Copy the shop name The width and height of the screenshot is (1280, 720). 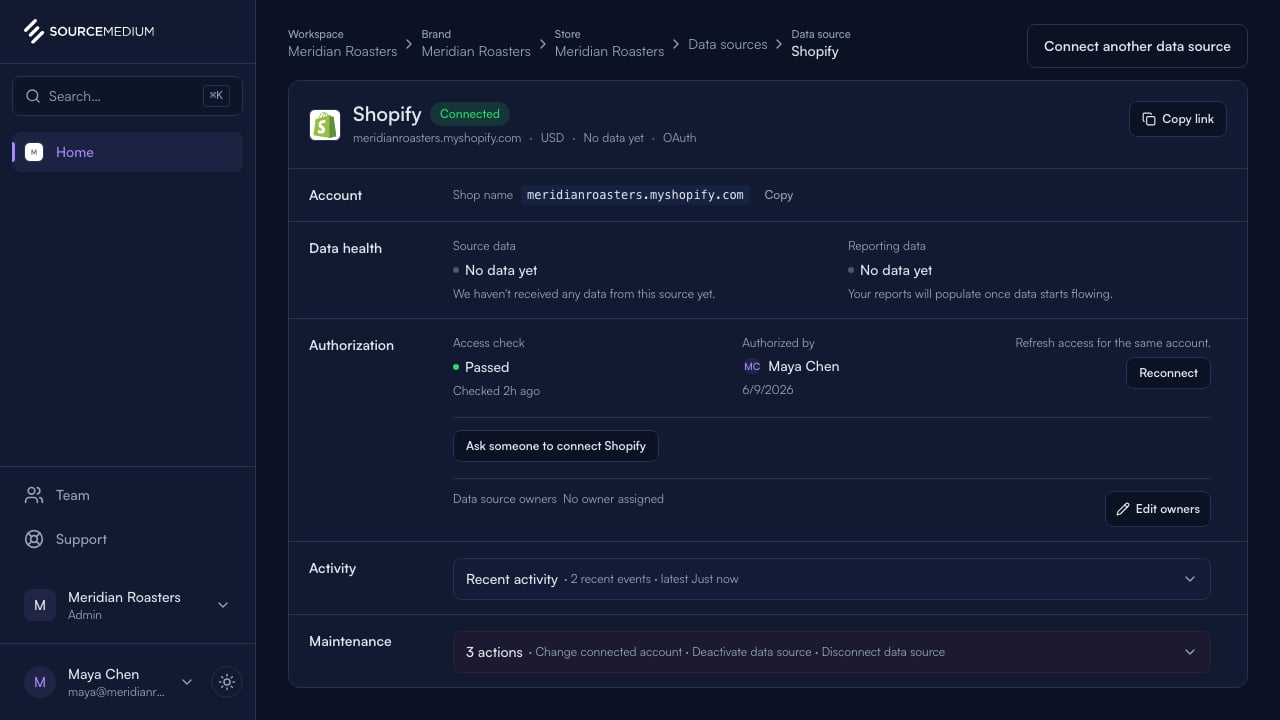tap(778, 195)
